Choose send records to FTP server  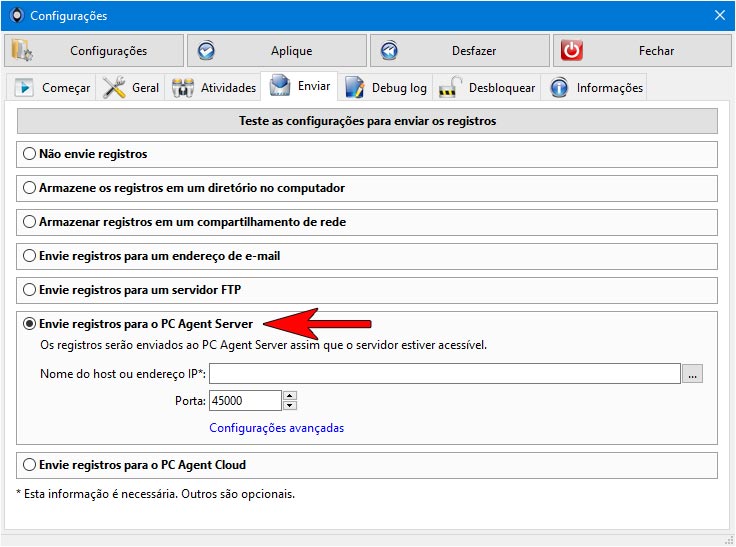pyautogui.click(x=29, y=290)
